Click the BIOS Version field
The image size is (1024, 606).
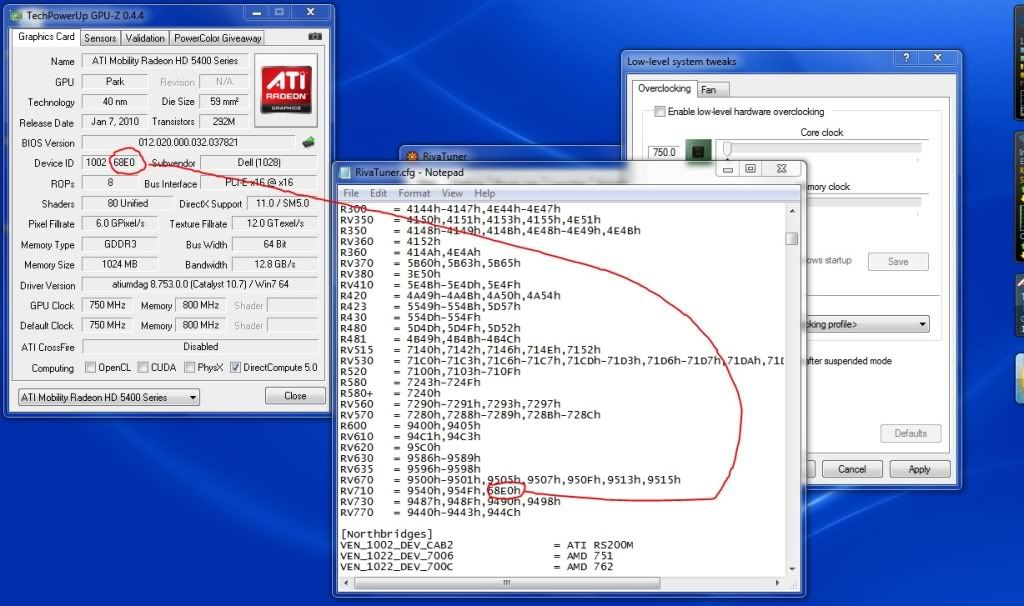pyautogui.click(x=188, y=142)
